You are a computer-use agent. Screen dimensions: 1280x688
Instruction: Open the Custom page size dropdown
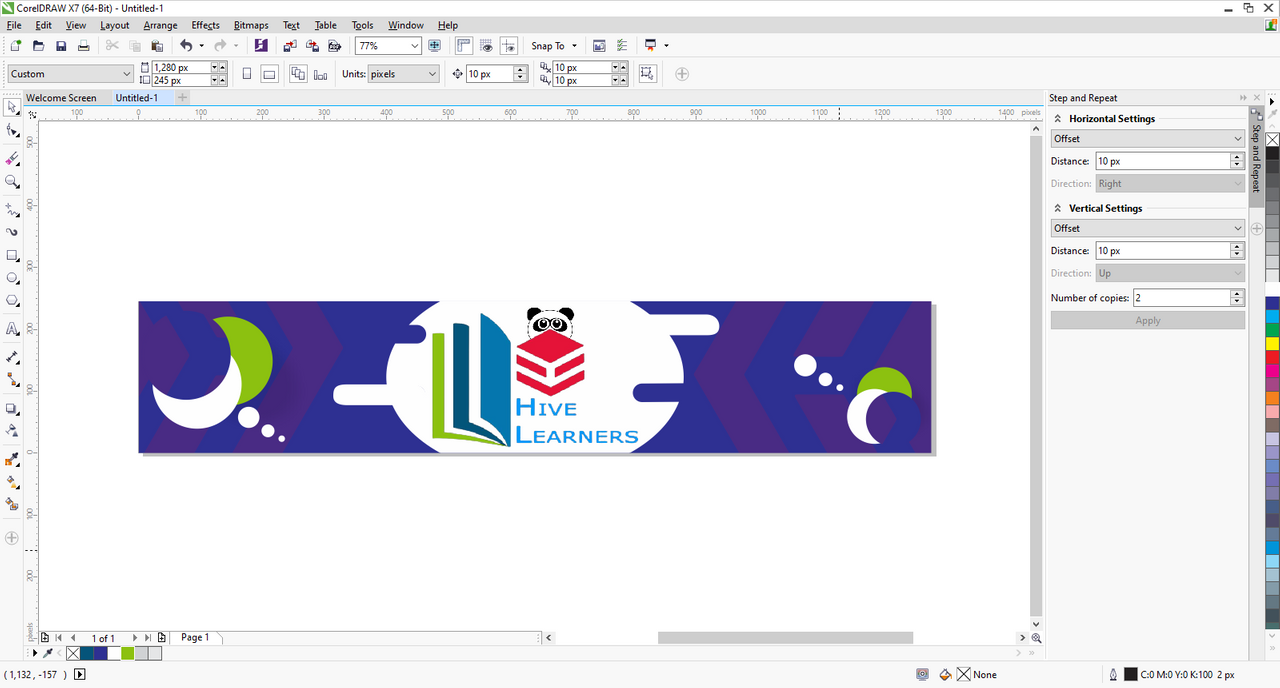point(126,74)
